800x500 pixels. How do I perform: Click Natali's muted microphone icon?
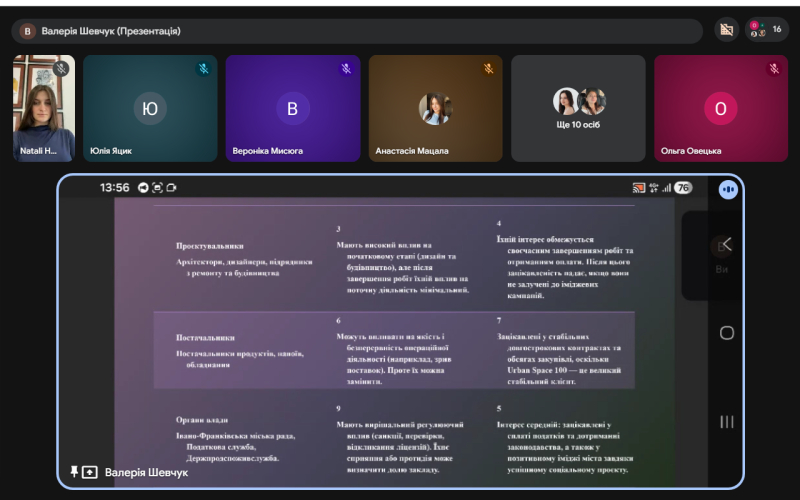click(x=61, y=69)
